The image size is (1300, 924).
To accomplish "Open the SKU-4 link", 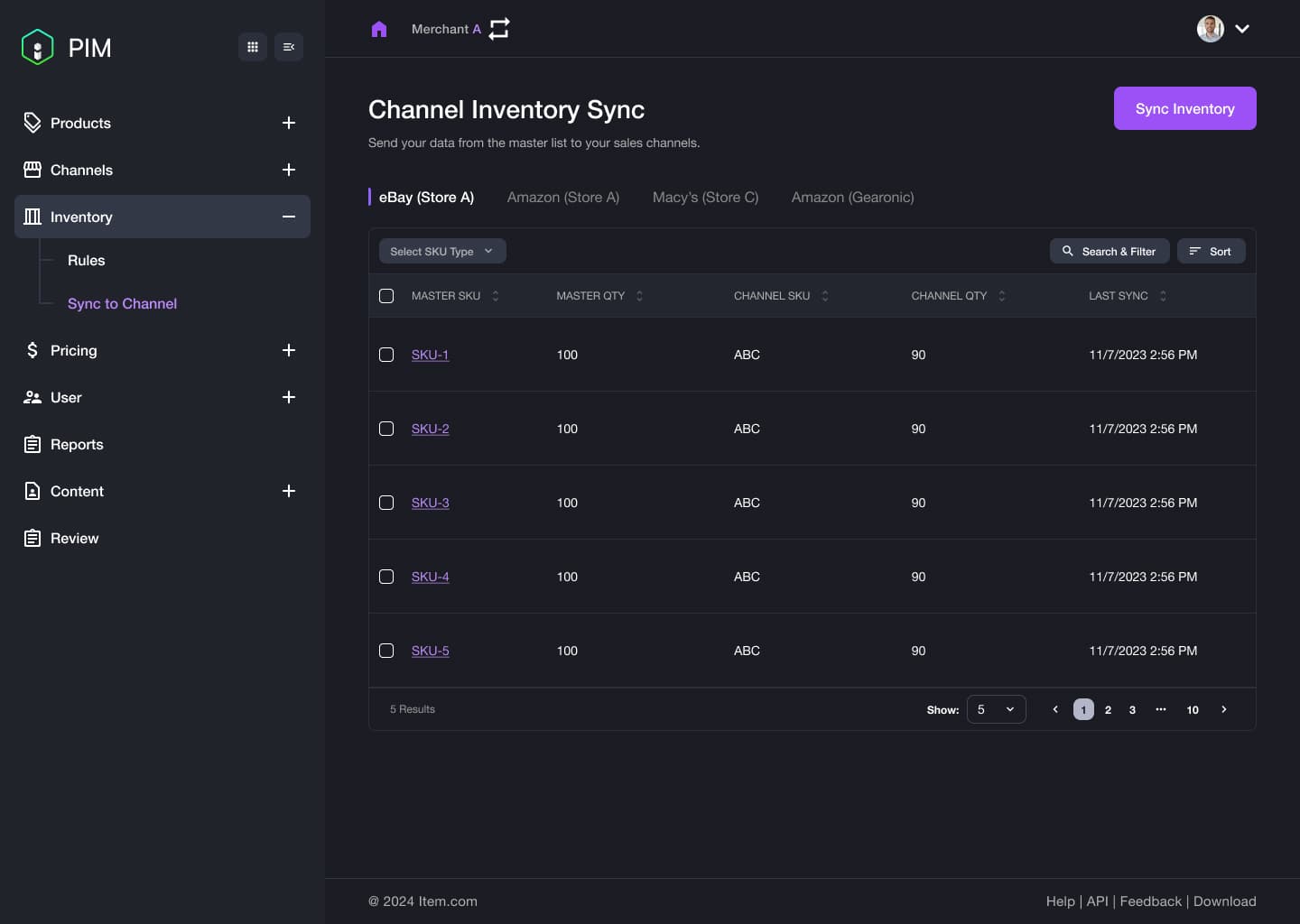I will 430,577.
